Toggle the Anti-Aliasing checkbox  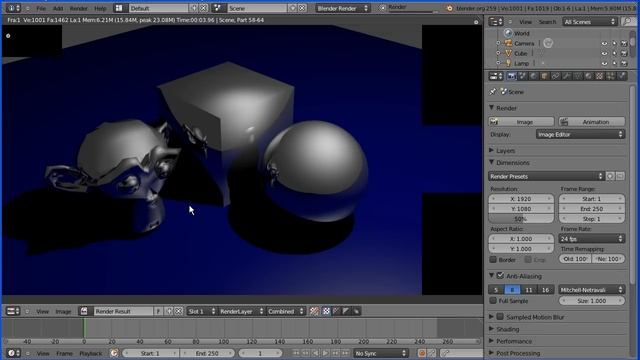click(500, 276)
